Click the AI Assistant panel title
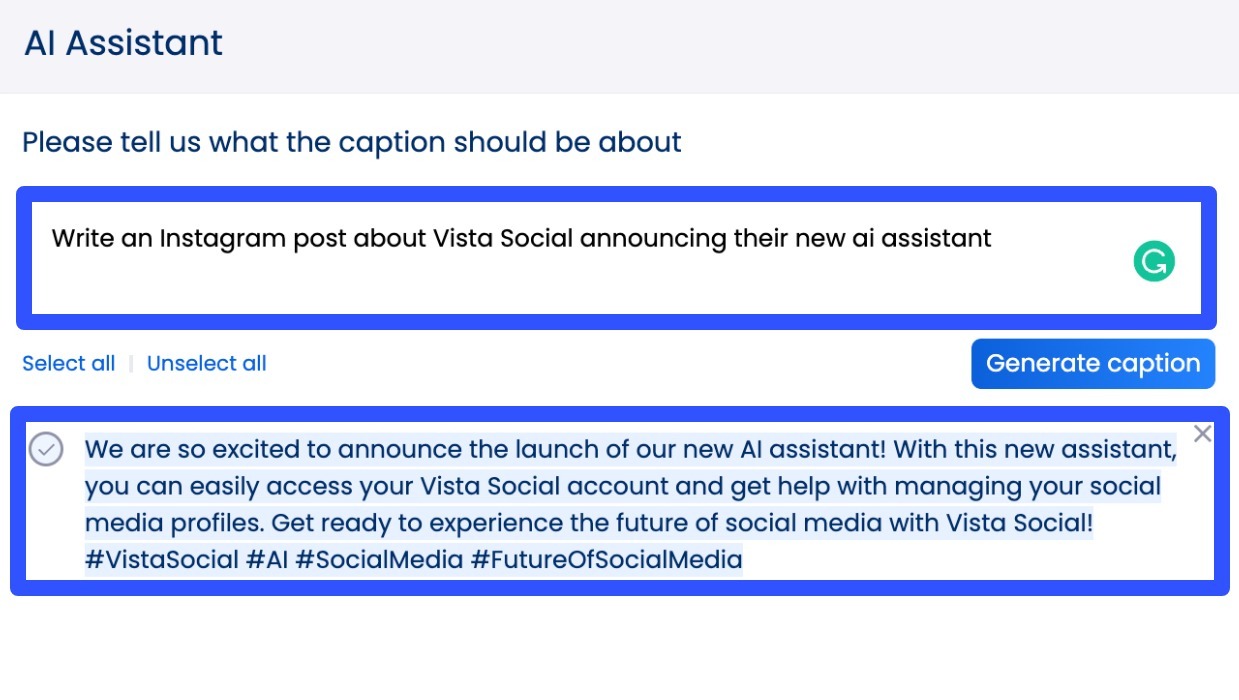This screenshot has height=700, width=1239. click(124, 43)
